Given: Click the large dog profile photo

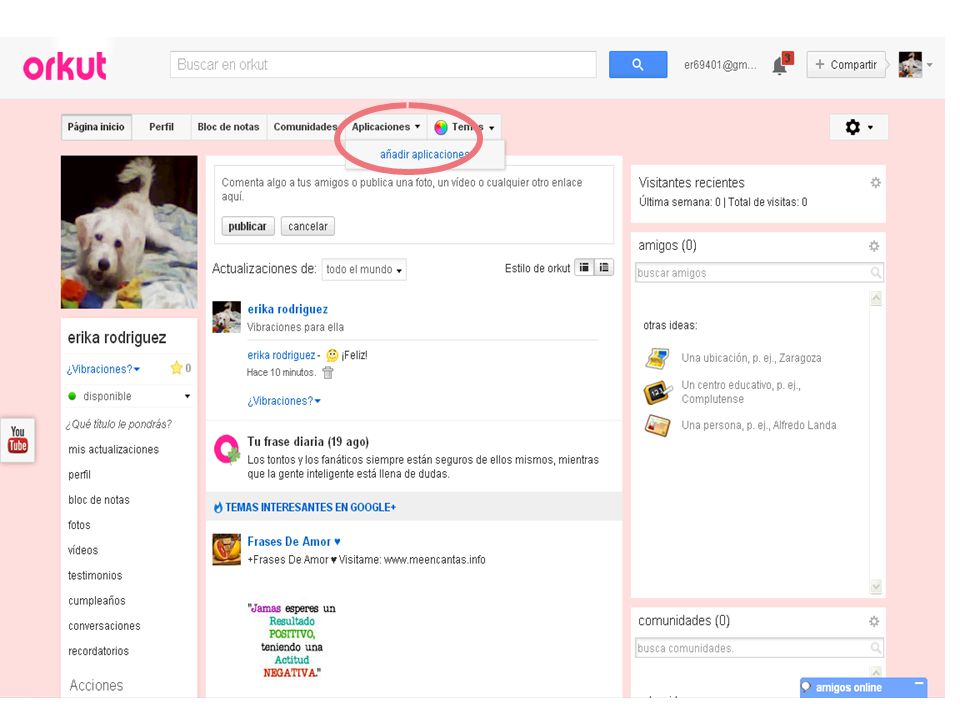Looking at the screenshot, I should coord(129,232).
